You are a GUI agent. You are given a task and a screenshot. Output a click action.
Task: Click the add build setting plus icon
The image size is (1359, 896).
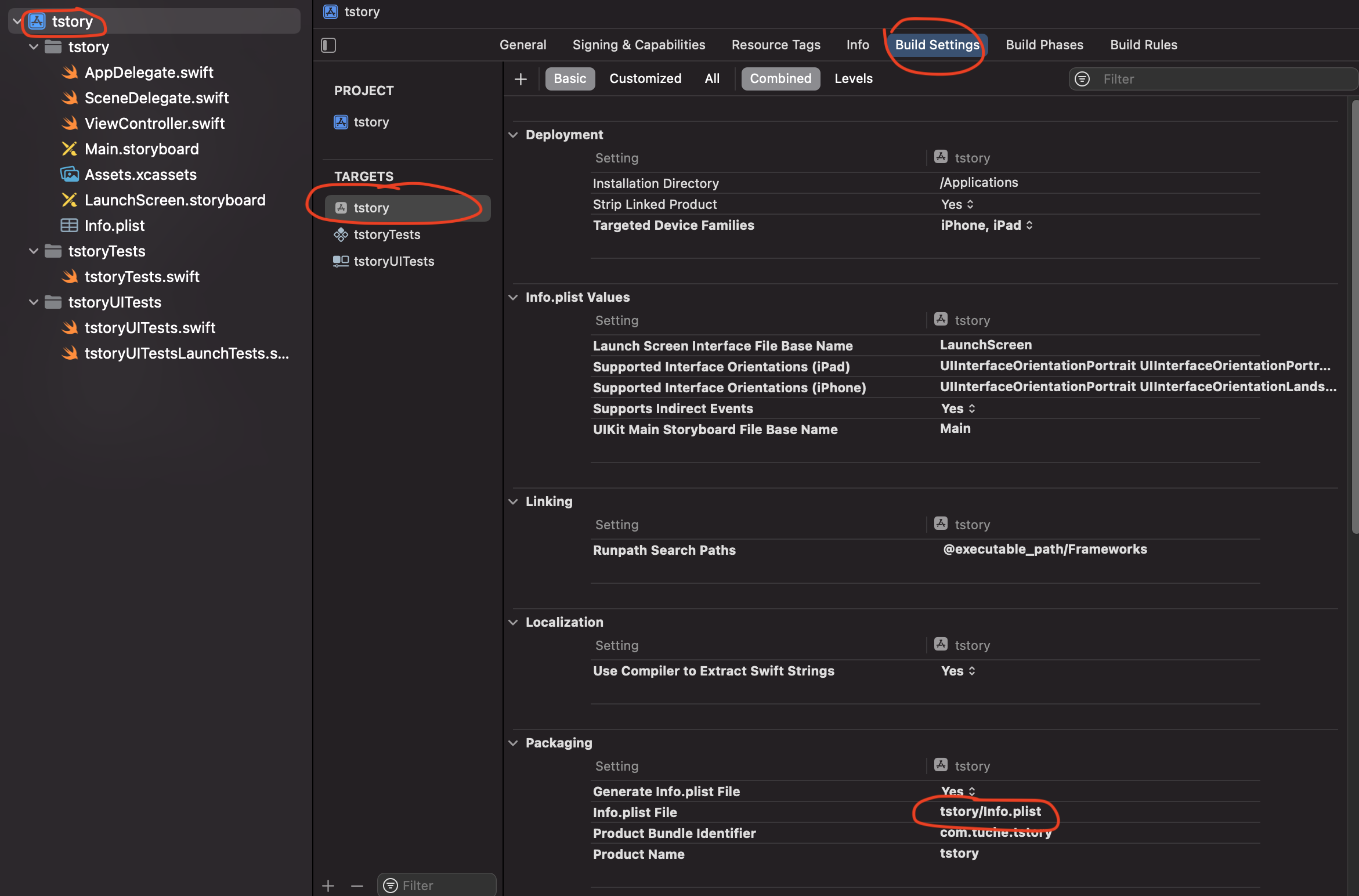[x=521, y=79]
